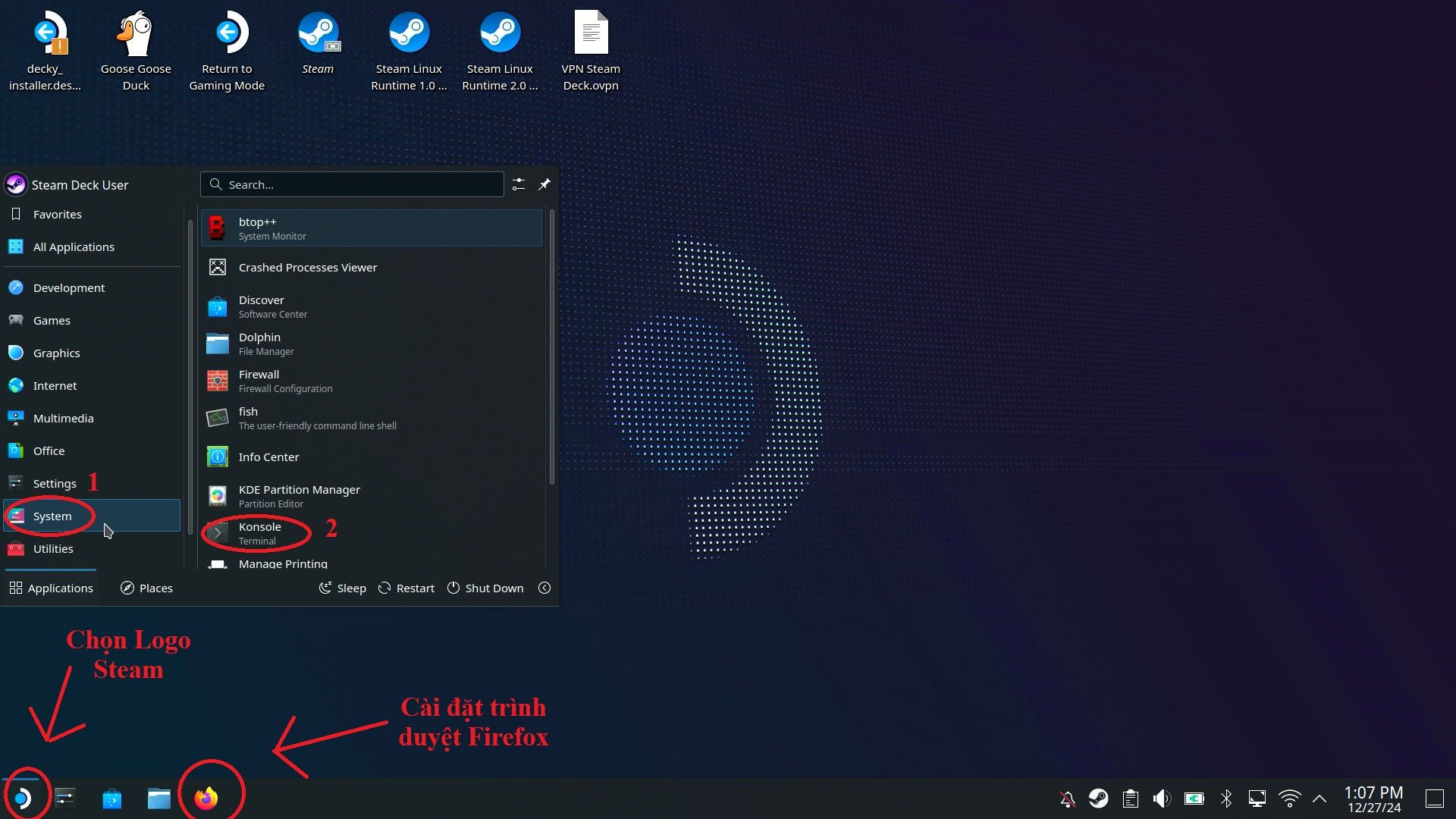The height and width of the screenshot is (819, 1456).
Task: Launch Konsole Terminal
Action: 372,533
